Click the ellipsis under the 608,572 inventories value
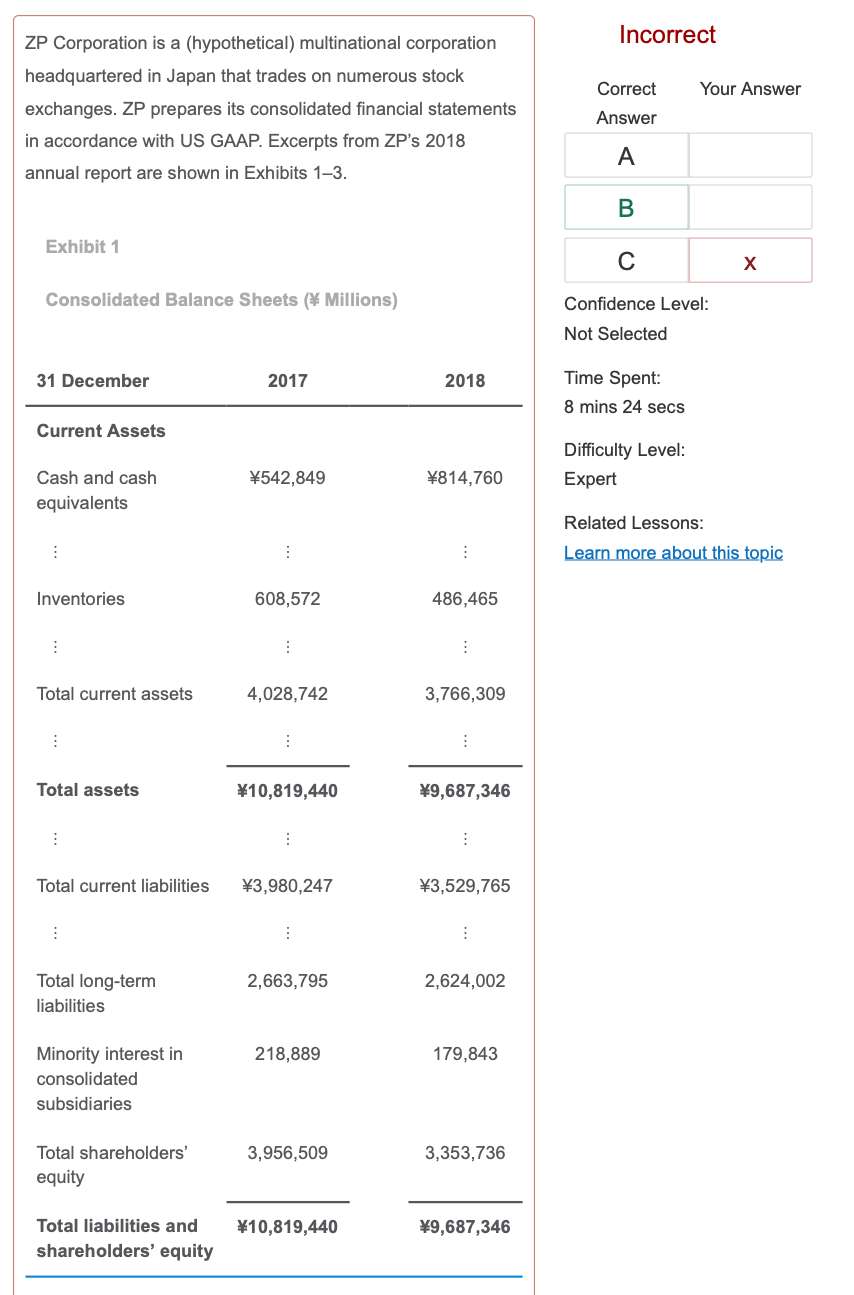The image size is (854, 1295). click(287, 647)
